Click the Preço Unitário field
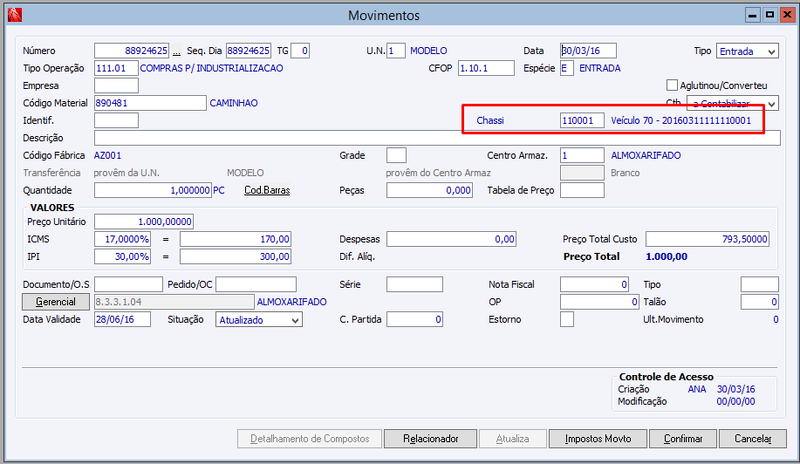The height and width of the screenshot is (464, 800). pyautogui.click(x=144, y=222)
